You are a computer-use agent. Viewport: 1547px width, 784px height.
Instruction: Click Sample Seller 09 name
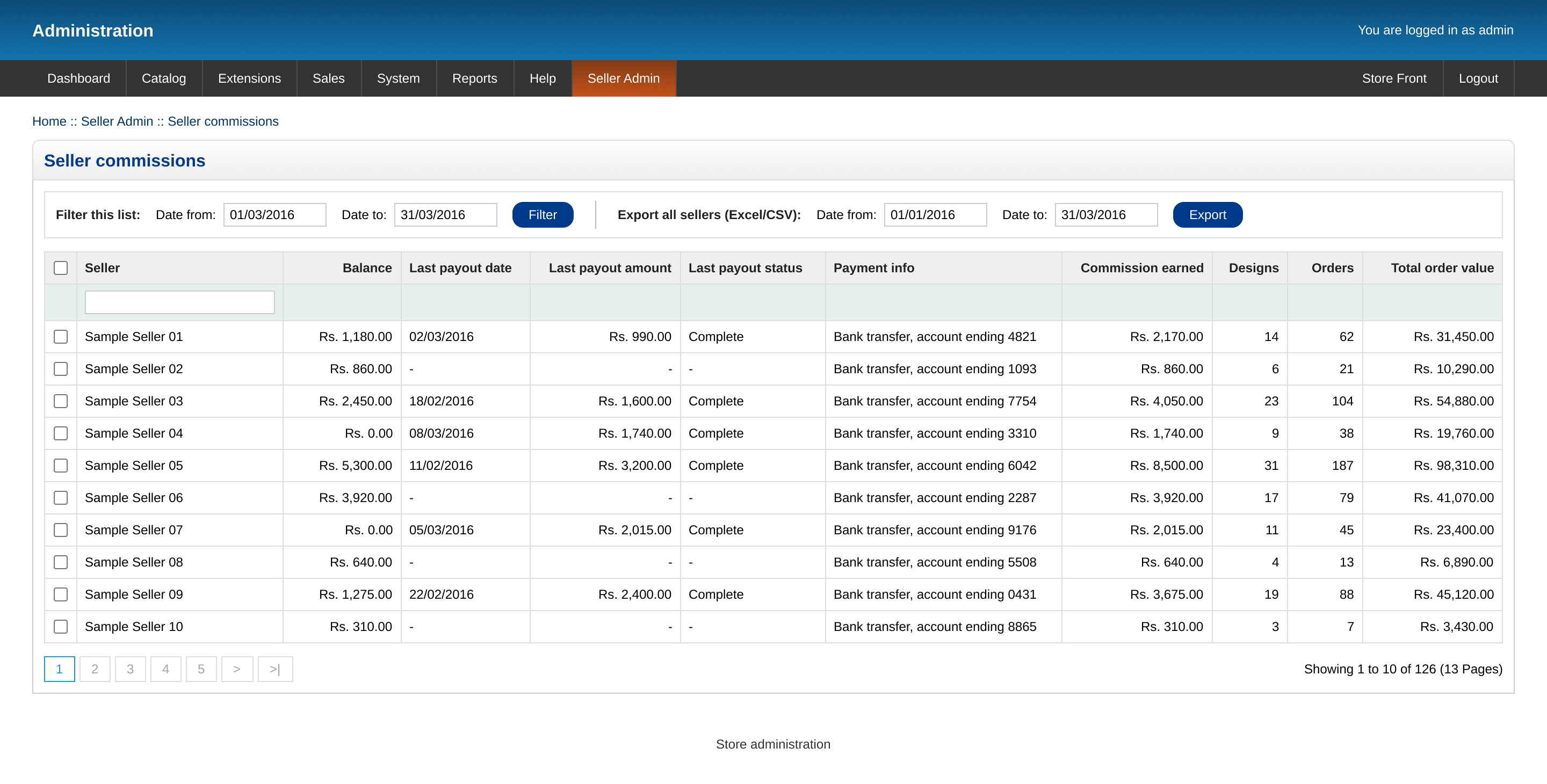(134, 595)
